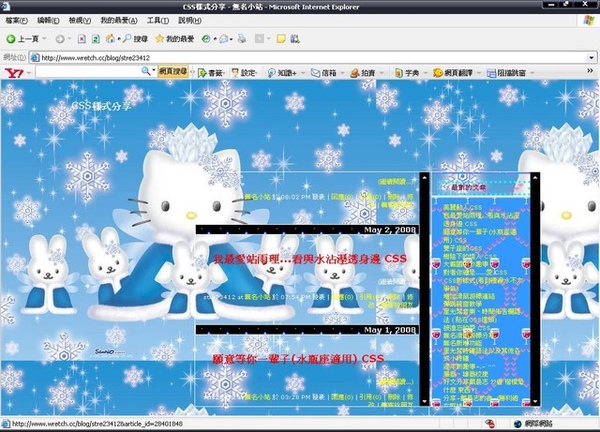600x432 pixels.
Task: Click the page icon in address bar
Action: (35, 58)
